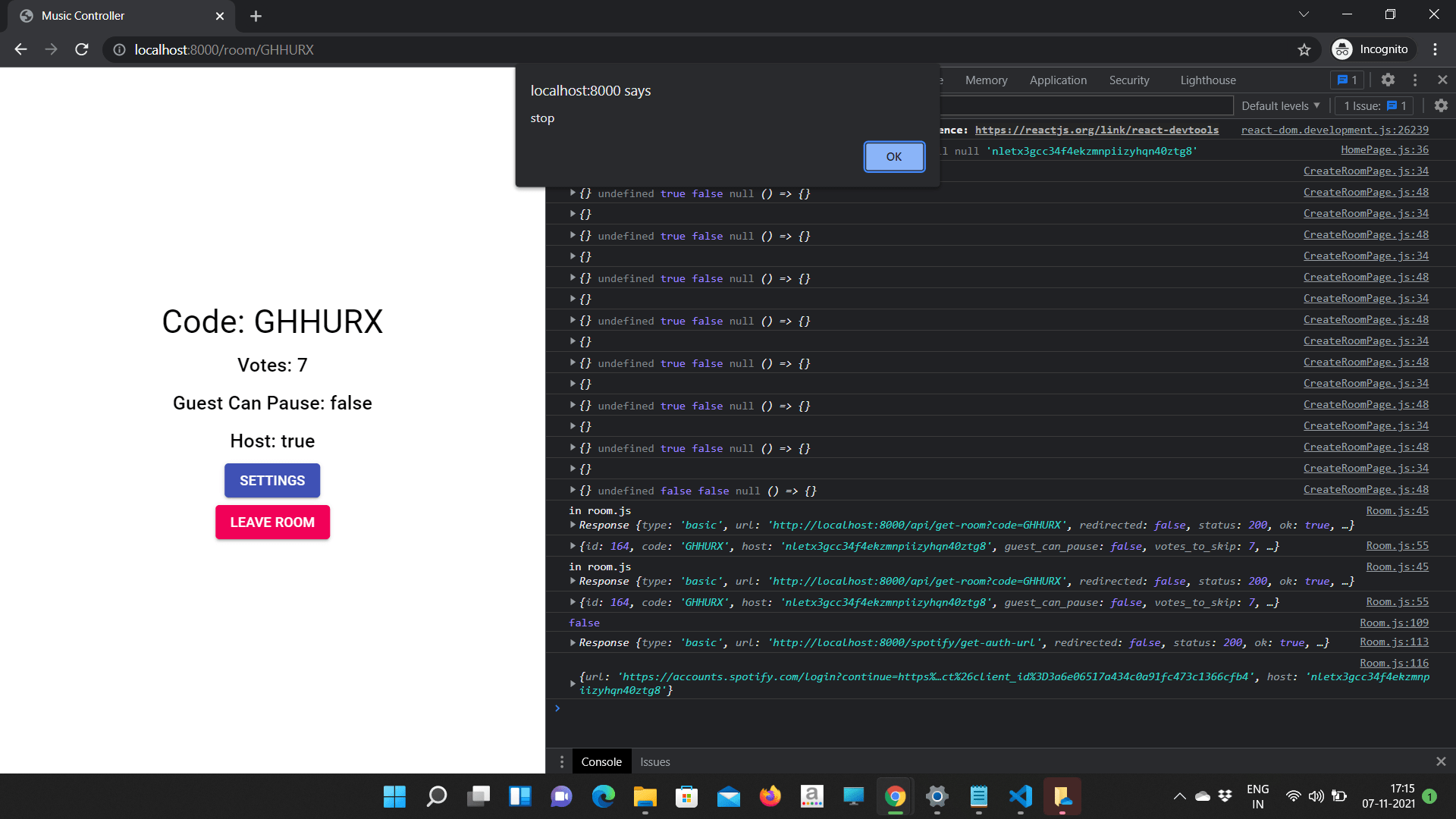The image size is (1456, 819).
Task: Reload the page with the refresh icon
Action: point(82,49)
